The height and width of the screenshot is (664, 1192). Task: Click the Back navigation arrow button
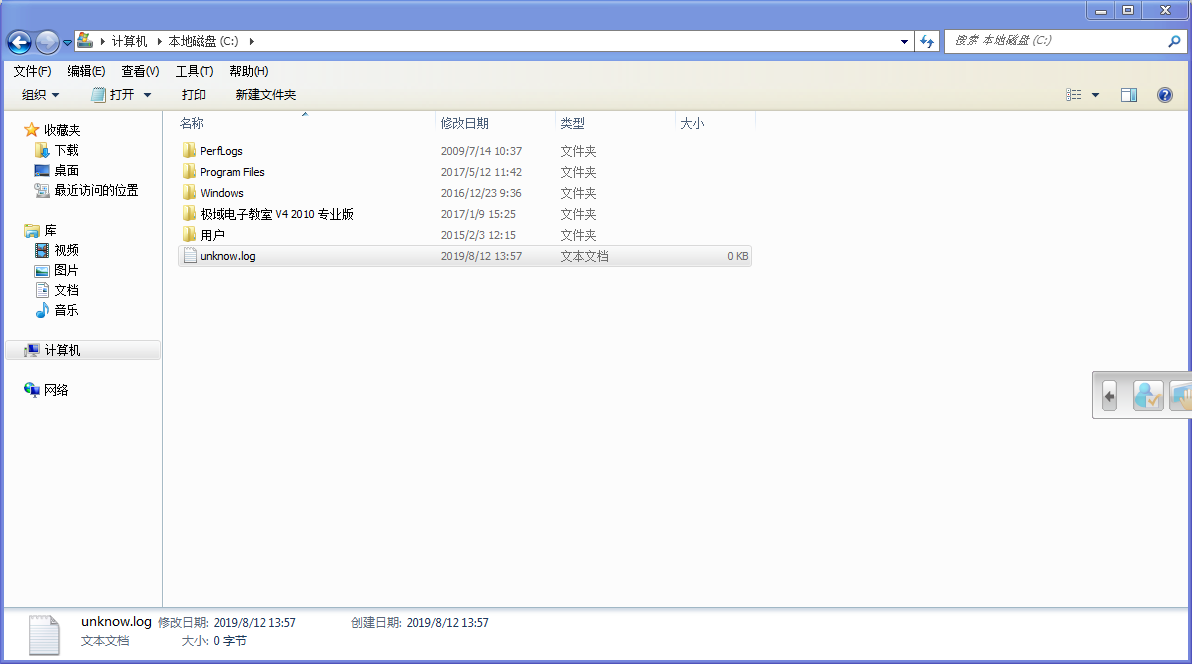19,42
